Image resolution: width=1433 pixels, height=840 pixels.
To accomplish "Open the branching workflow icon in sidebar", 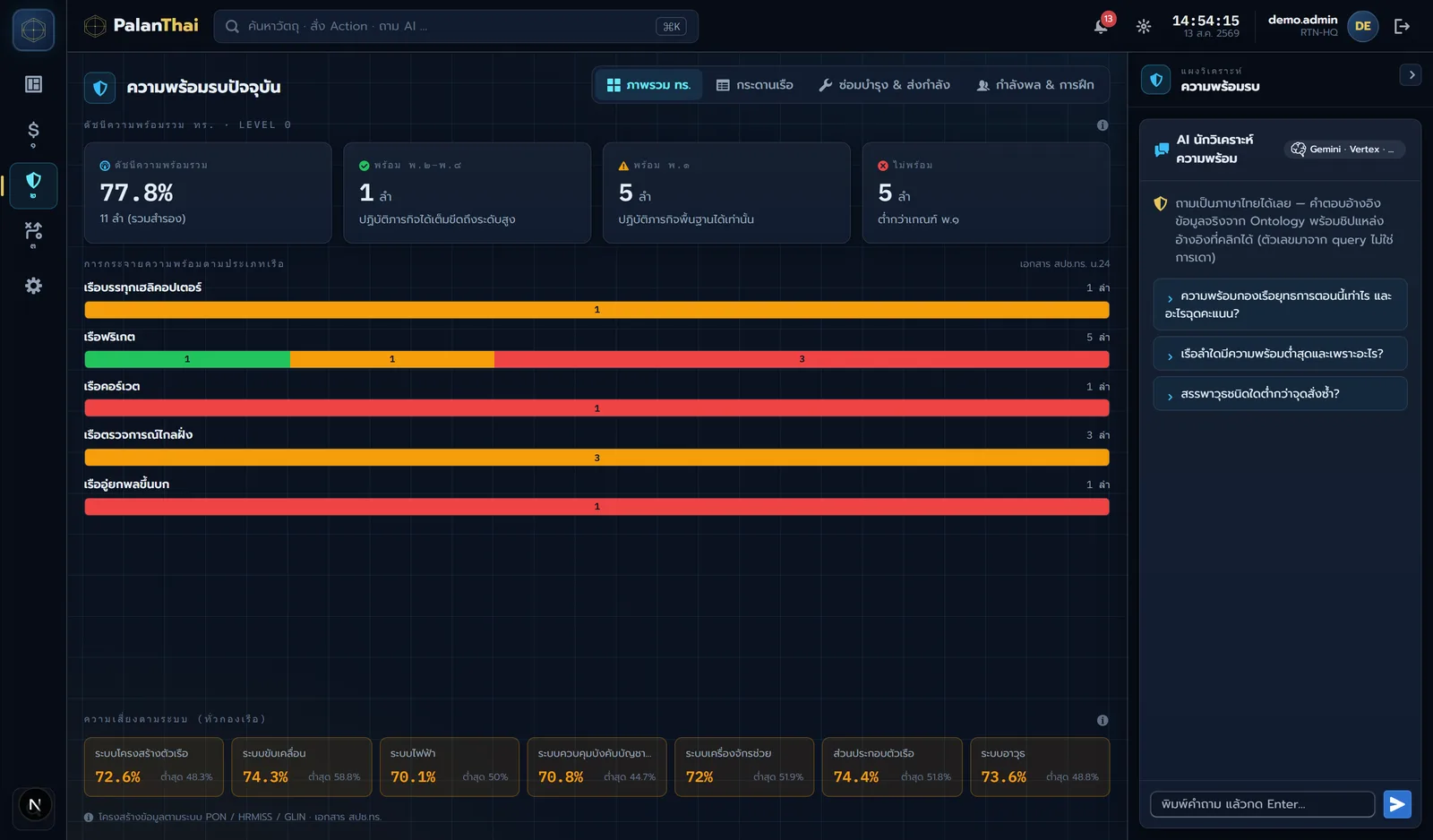I will [33, 236].
